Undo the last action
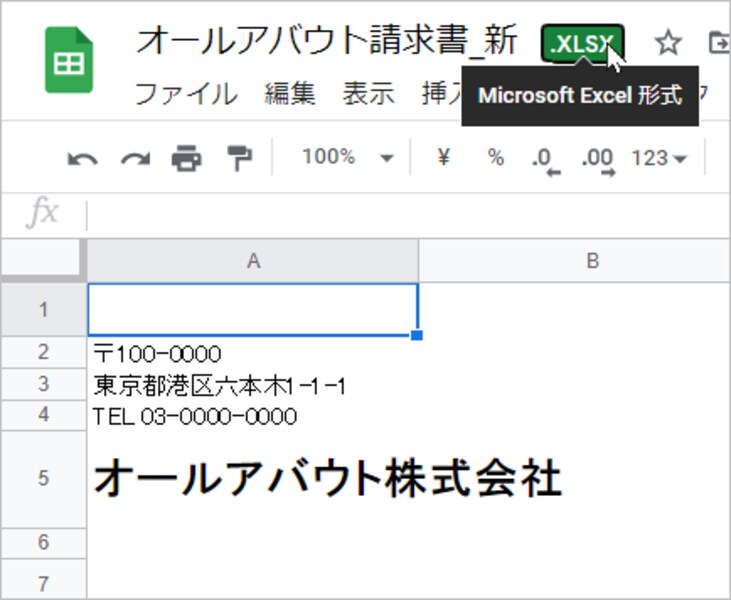This screenshot has width=731, height=600. [83, 159]
